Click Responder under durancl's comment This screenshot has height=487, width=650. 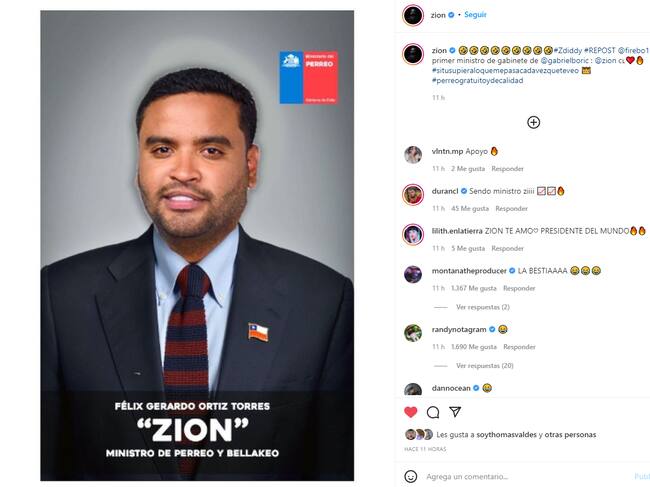click(x=511, y=208)
